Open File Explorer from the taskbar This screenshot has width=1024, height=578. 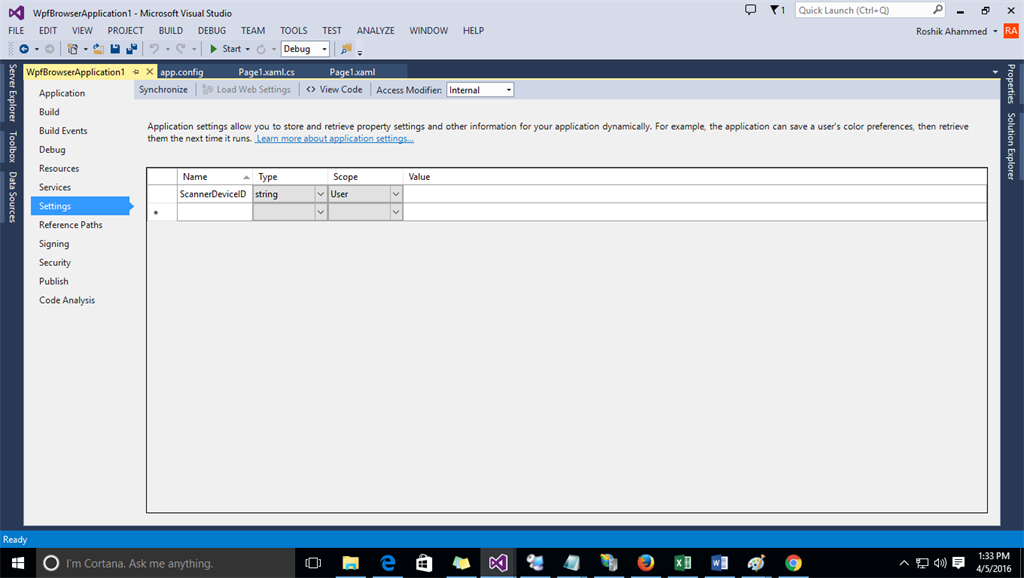(351, 563)
